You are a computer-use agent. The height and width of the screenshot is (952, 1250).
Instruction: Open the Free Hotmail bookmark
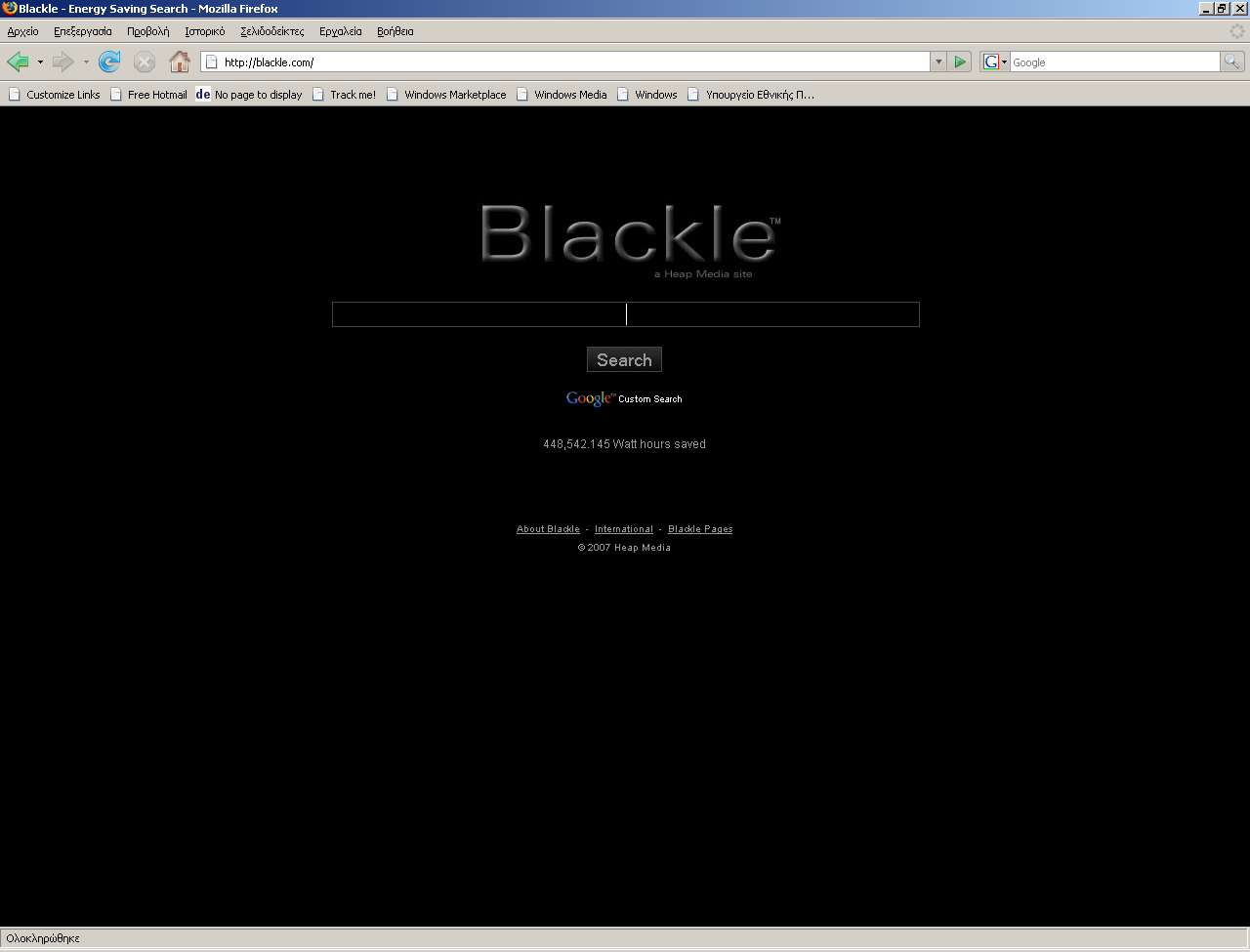pyautogui.click(x=148, y=95)
